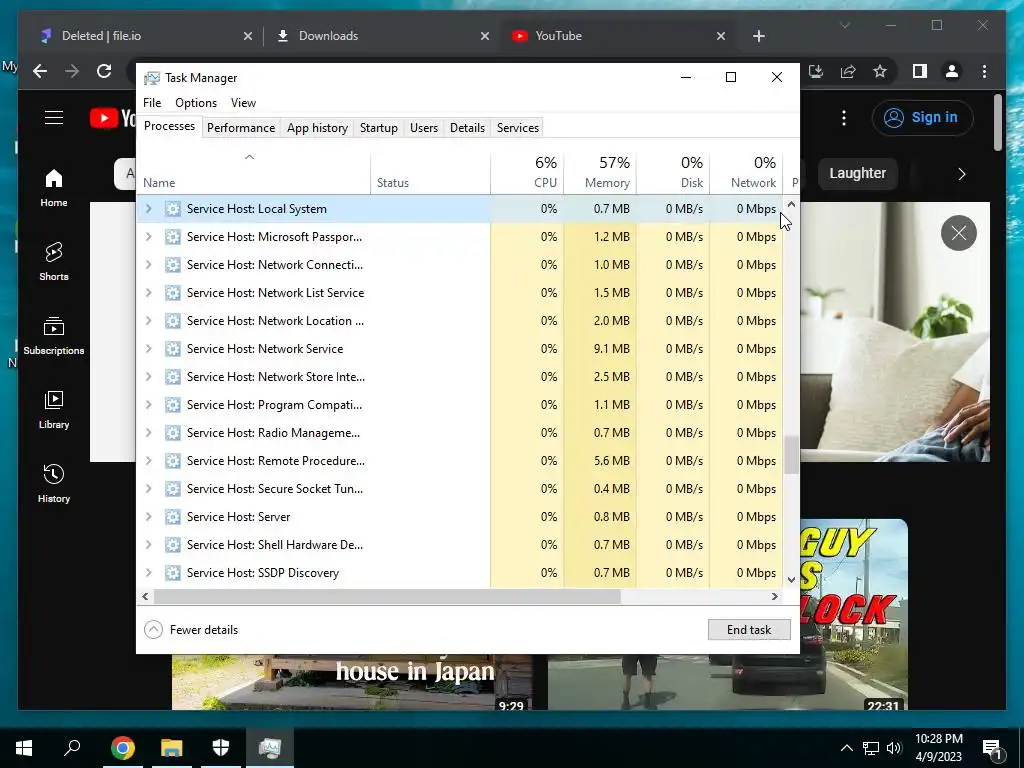Click the scroll down arrow in process list
Image resolution: width=1024 pixels, height=768 pixels.
[x=792, y=579]
